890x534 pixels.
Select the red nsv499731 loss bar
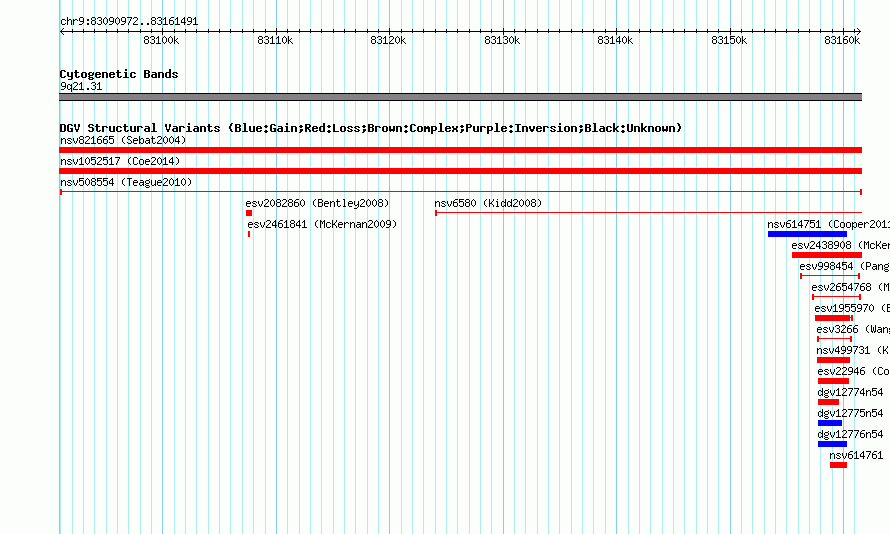pos(833,360)
